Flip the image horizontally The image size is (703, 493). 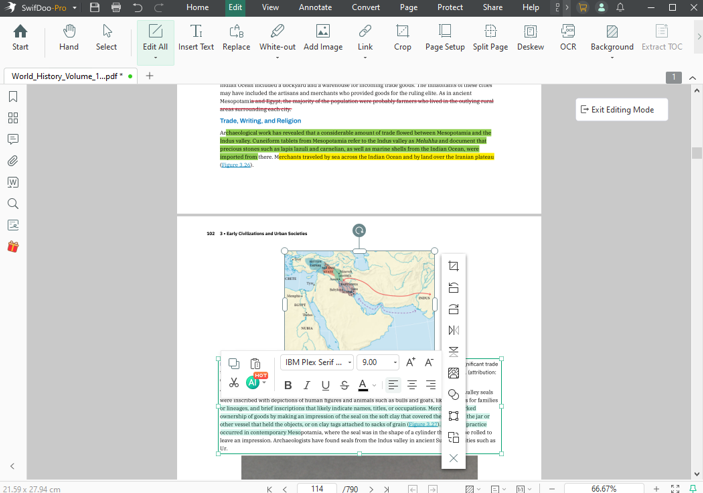click(453, 330)
